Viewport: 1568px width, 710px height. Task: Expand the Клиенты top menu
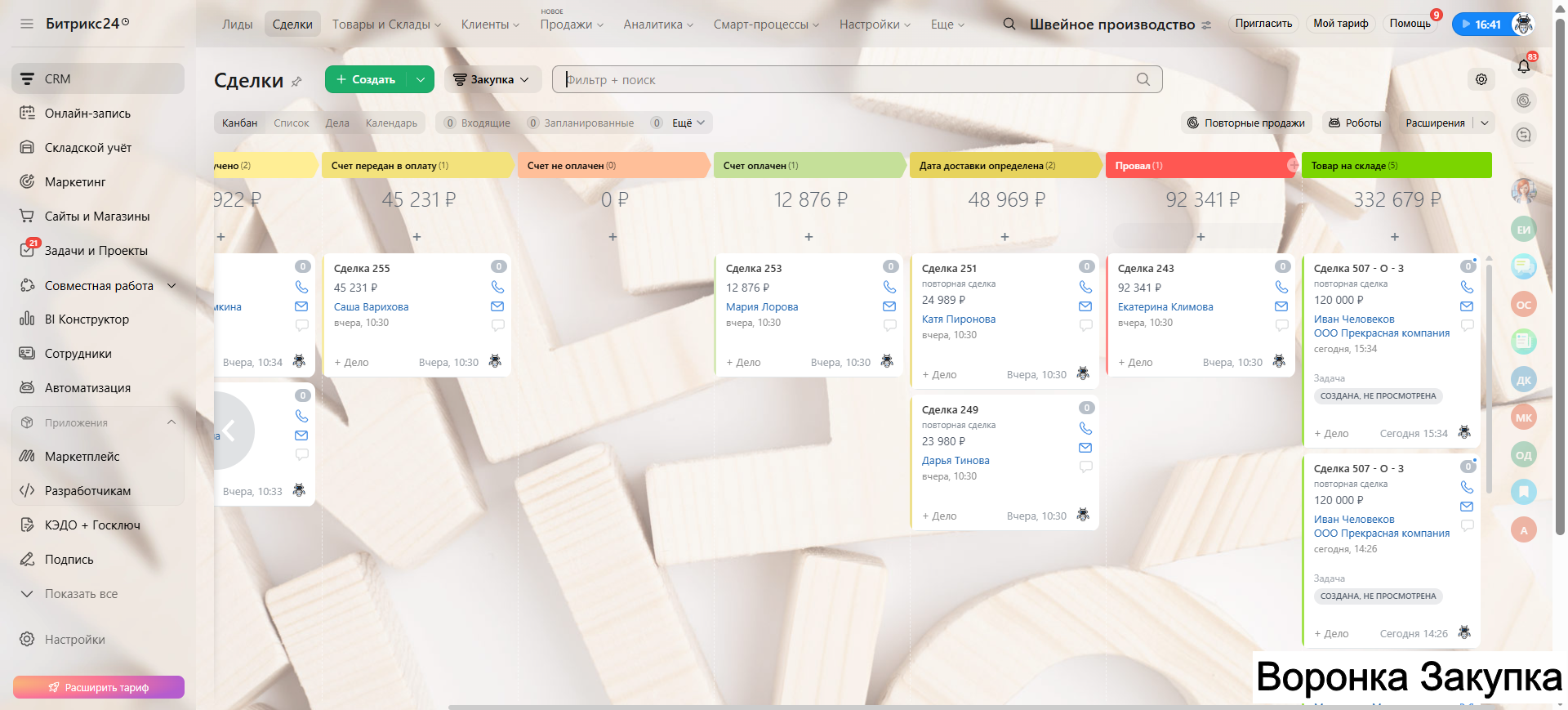490,25
